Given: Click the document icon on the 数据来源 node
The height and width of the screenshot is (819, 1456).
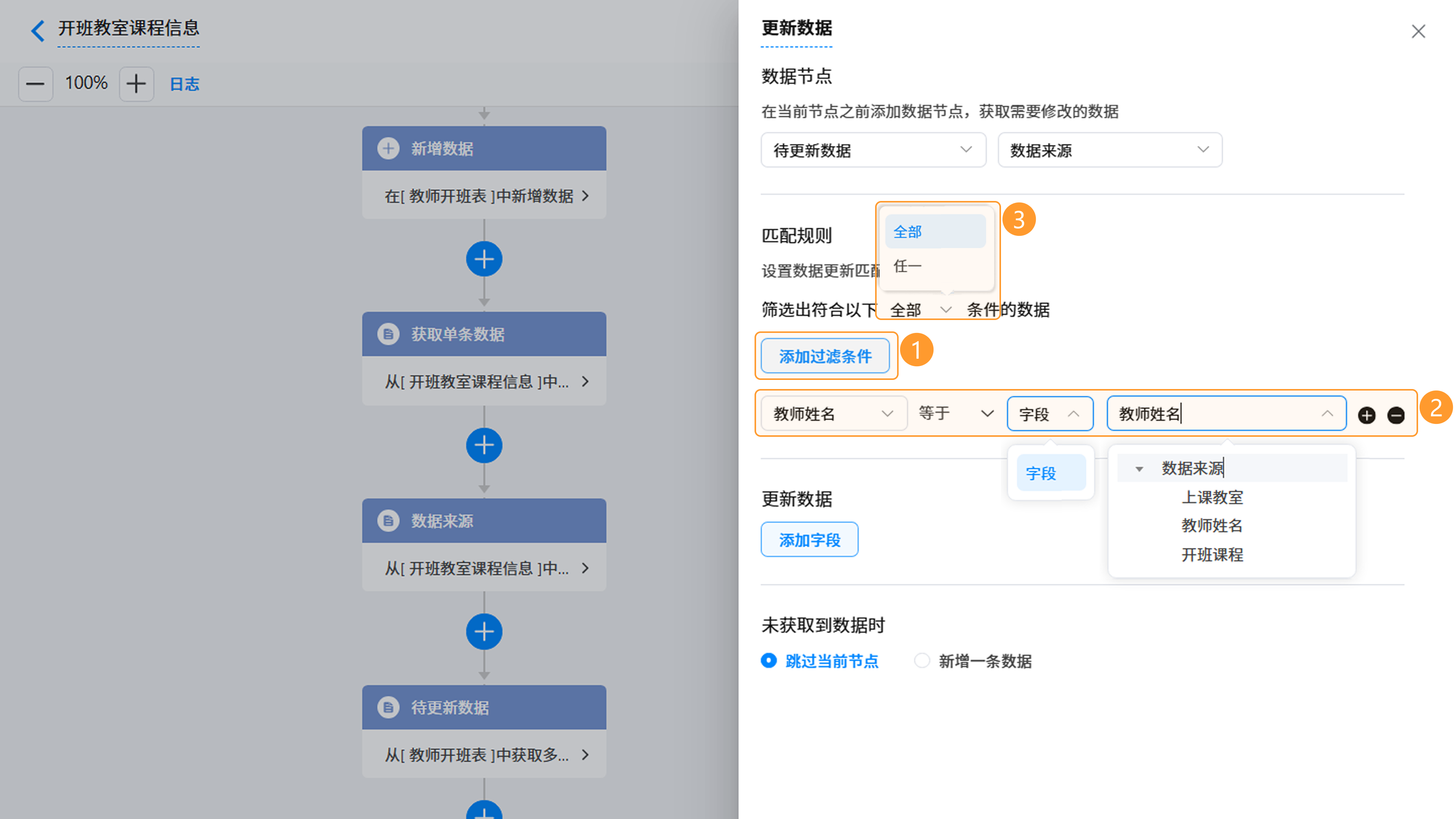Looking at the screenshot, I should [x=388, y=521].
